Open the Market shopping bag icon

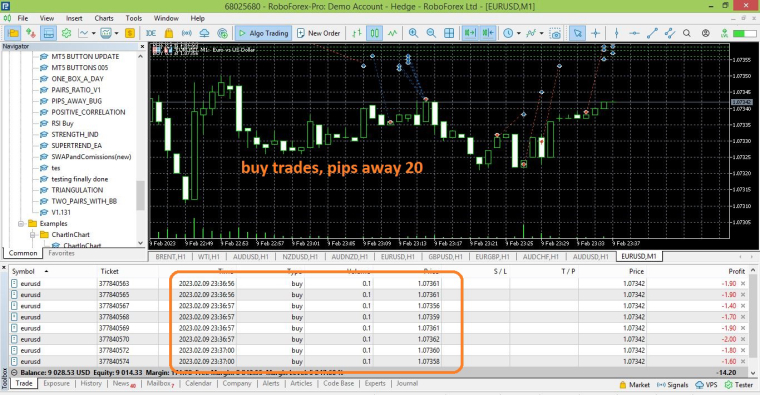(x=169, y=33)
